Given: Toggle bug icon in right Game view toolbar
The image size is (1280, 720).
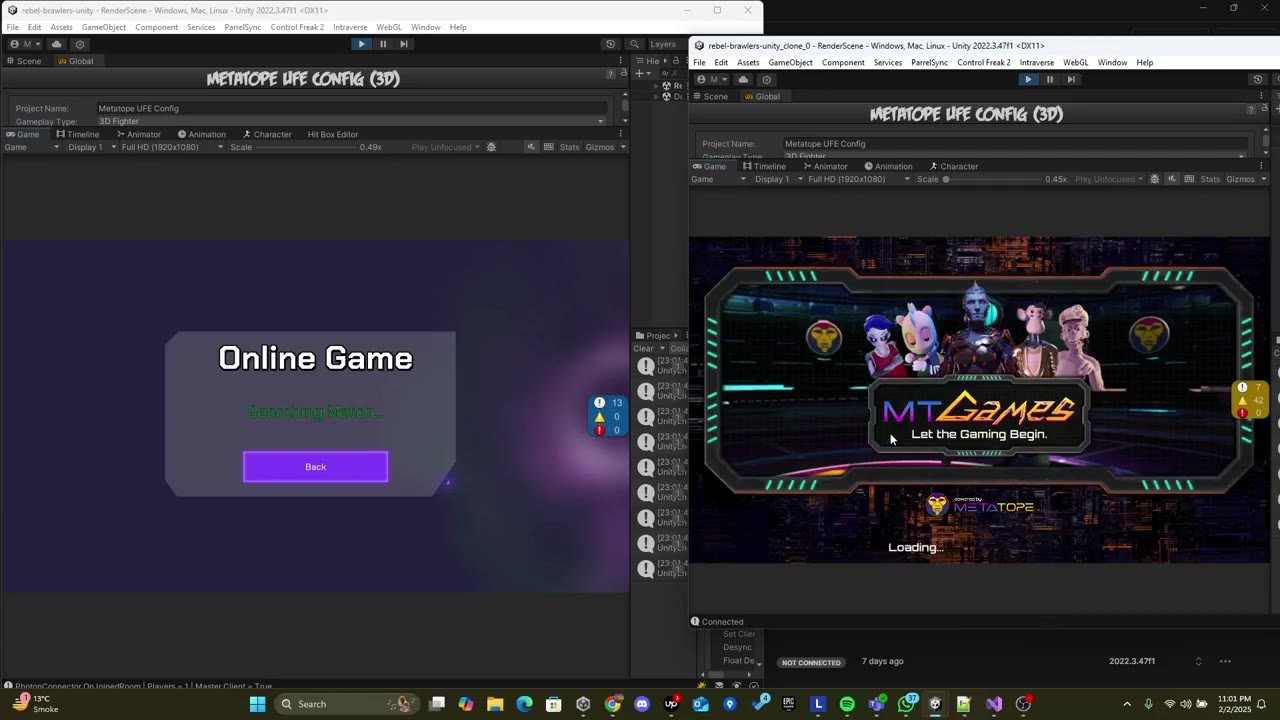Looking at the screenshot, I should (1155, 179).
